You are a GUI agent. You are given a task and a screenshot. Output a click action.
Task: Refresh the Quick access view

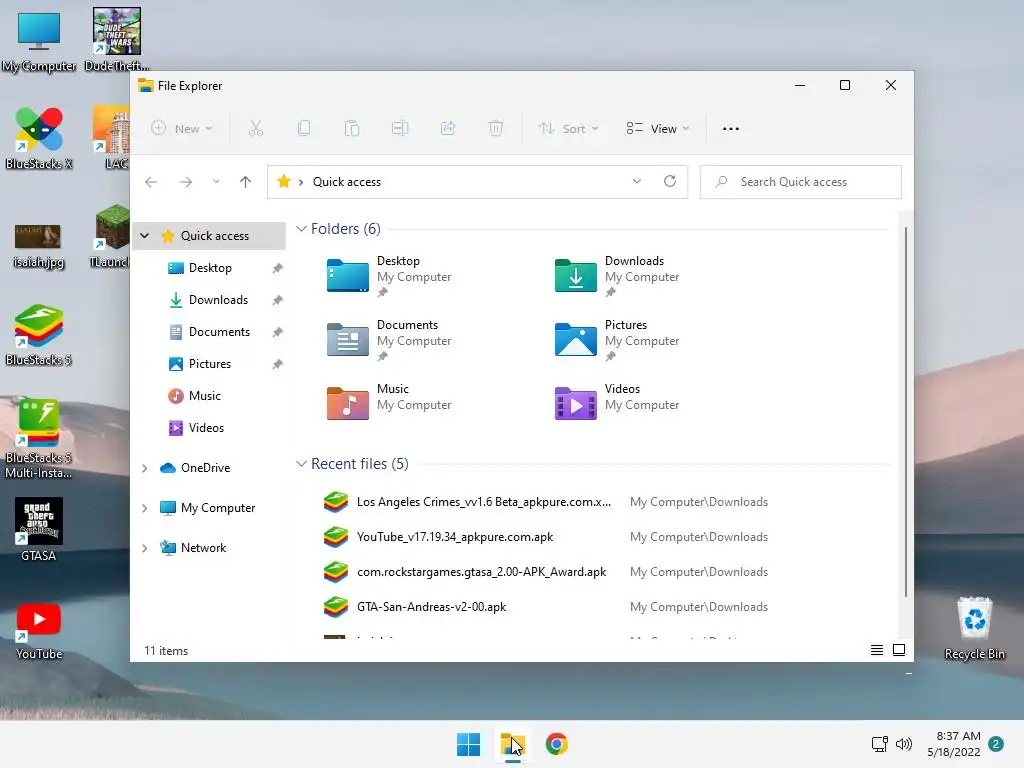670,182
